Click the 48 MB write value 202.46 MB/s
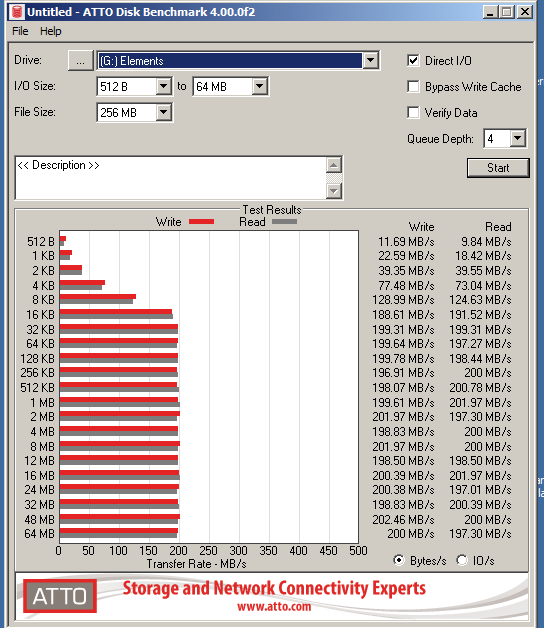544x628 pixels. tap(403, 519)
